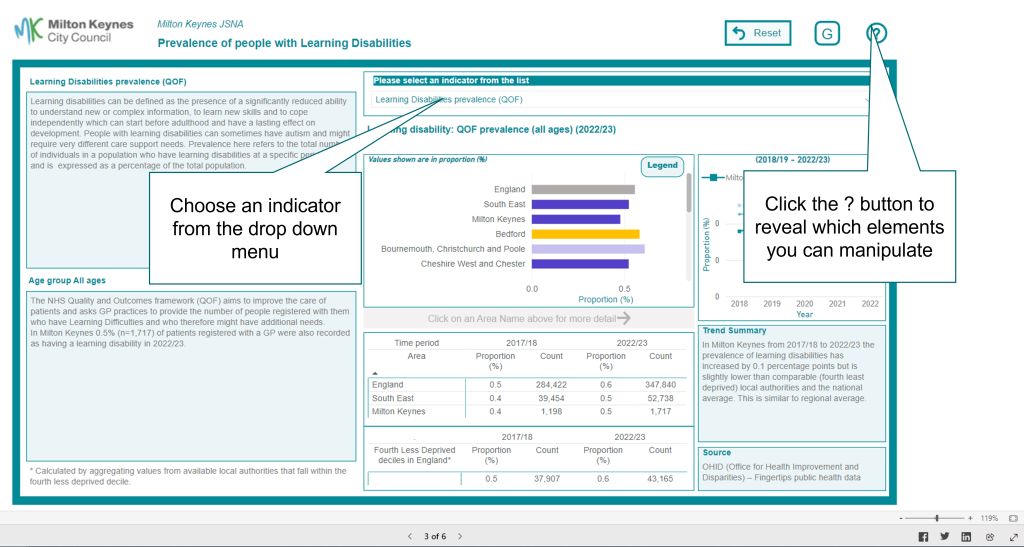1024x547 pixels.
Task: Click the 284,422 count cell
Action: tap(551, 384)
